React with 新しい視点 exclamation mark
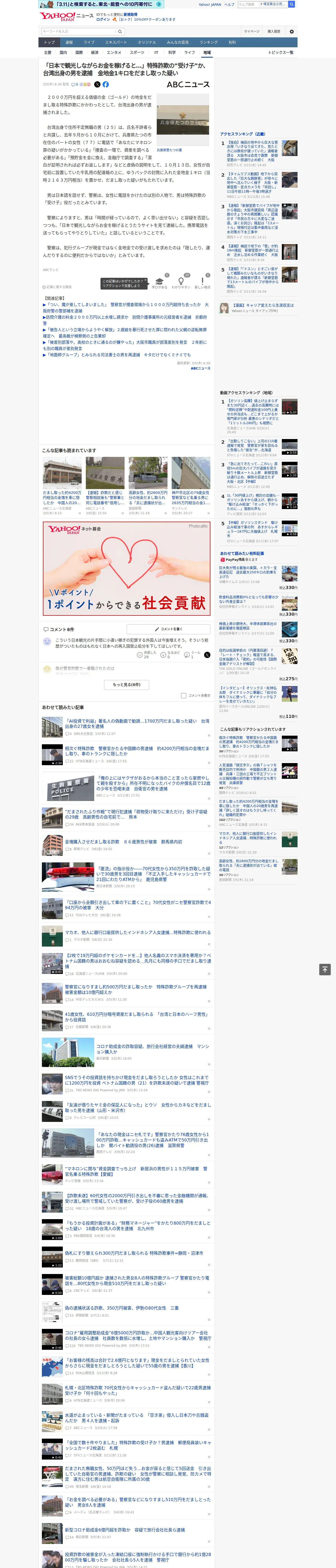 click(x=203, y=283)
